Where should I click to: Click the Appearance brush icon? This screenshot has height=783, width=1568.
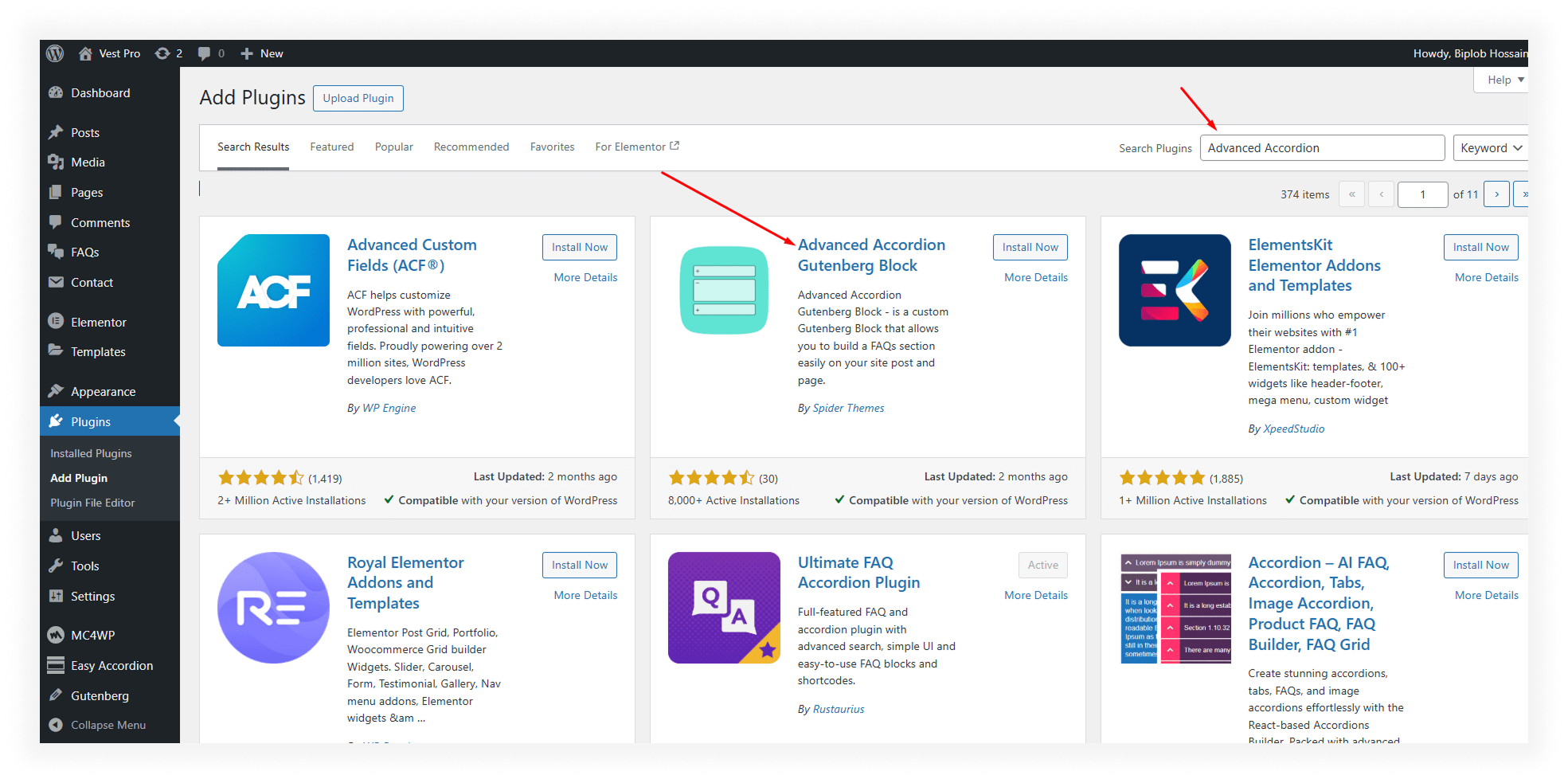[x=56, y=391]
